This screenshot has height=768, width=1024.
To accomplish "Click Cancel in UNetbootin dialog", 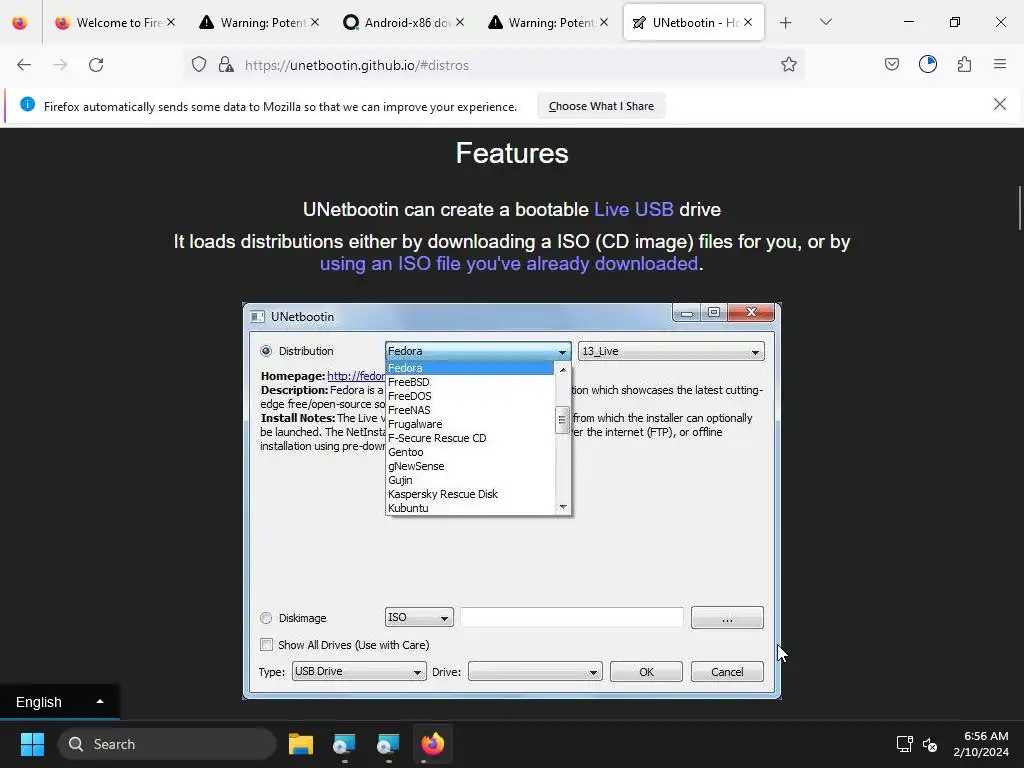I will [727, 671].
